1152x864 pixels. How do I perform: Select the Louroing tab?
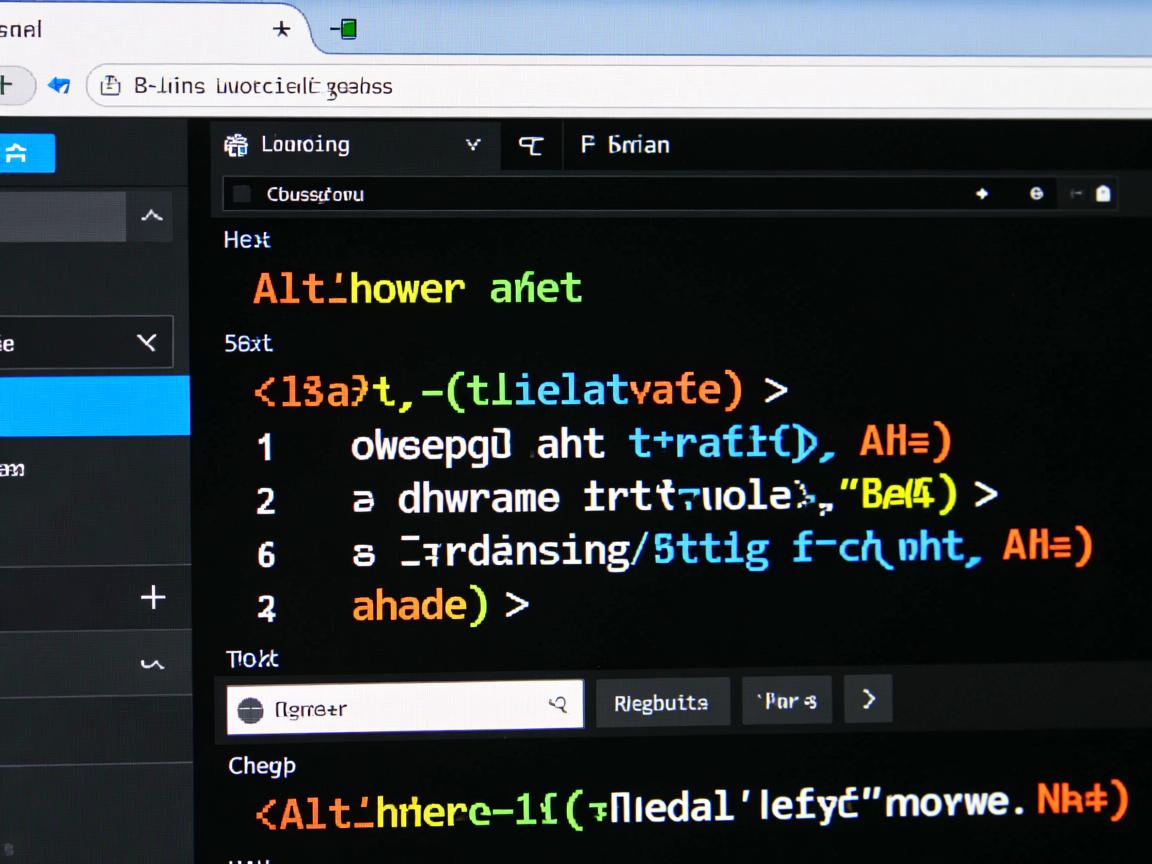(x=305, y=145)
